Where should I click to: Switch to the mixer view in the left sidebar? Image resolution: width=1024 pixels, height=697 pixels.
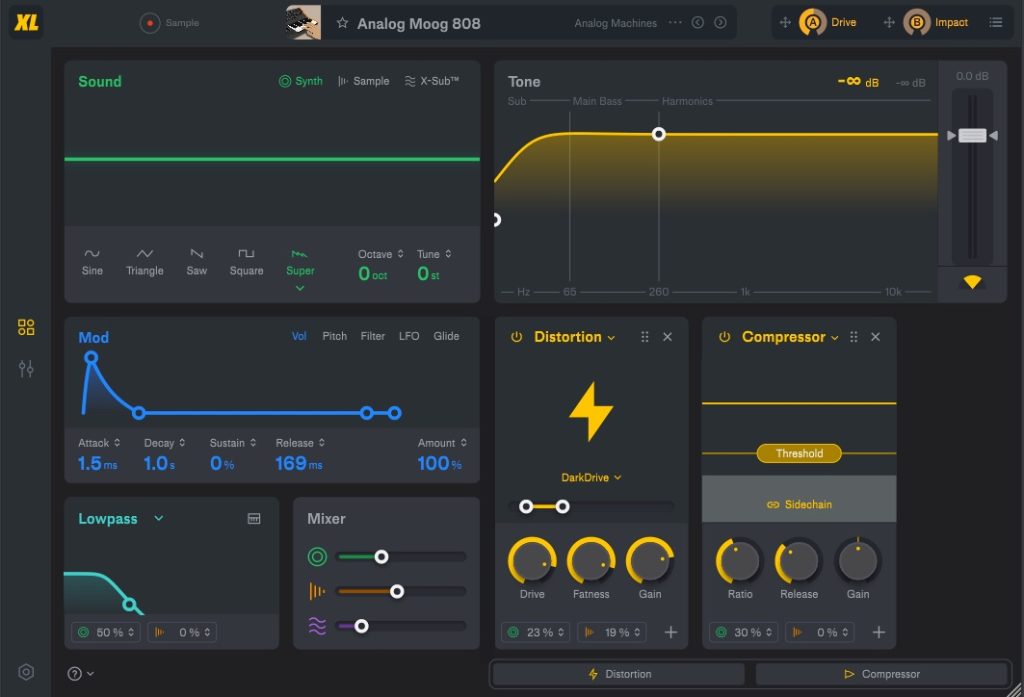click(25, 370)
